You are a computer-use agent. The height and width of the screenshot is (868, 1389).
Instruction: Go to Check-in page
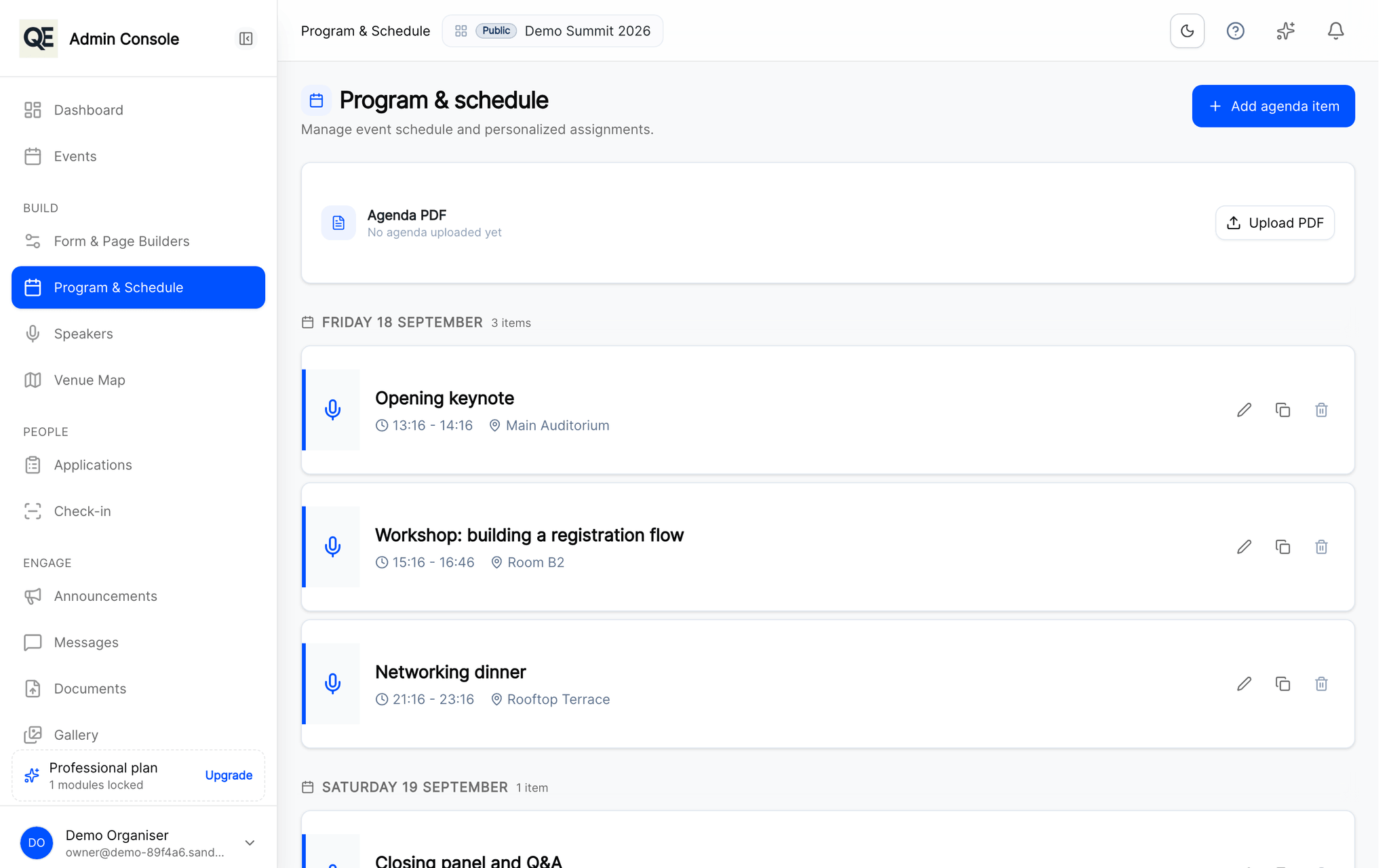(138, 511)
